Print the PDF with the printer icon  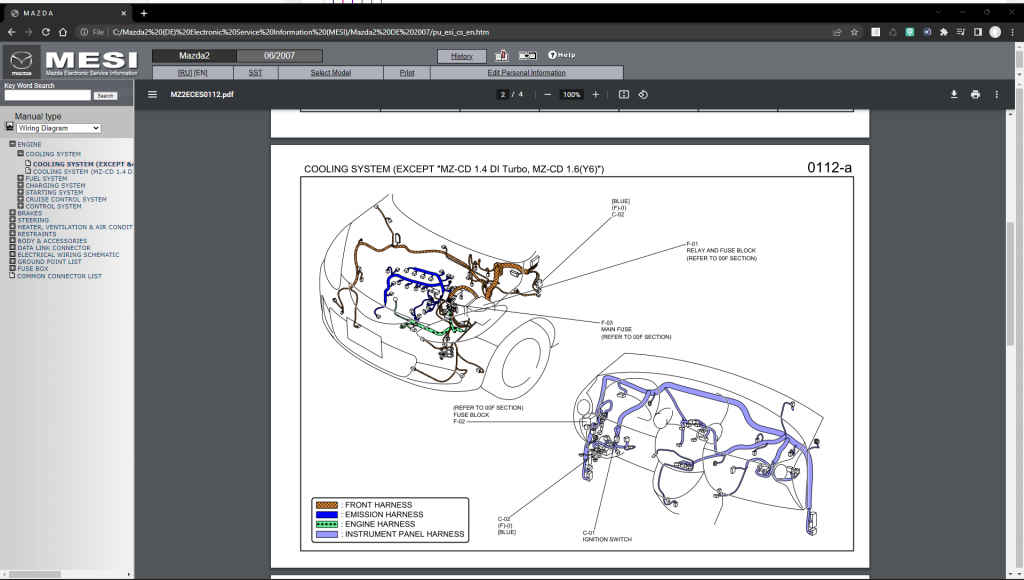(975, 94)
